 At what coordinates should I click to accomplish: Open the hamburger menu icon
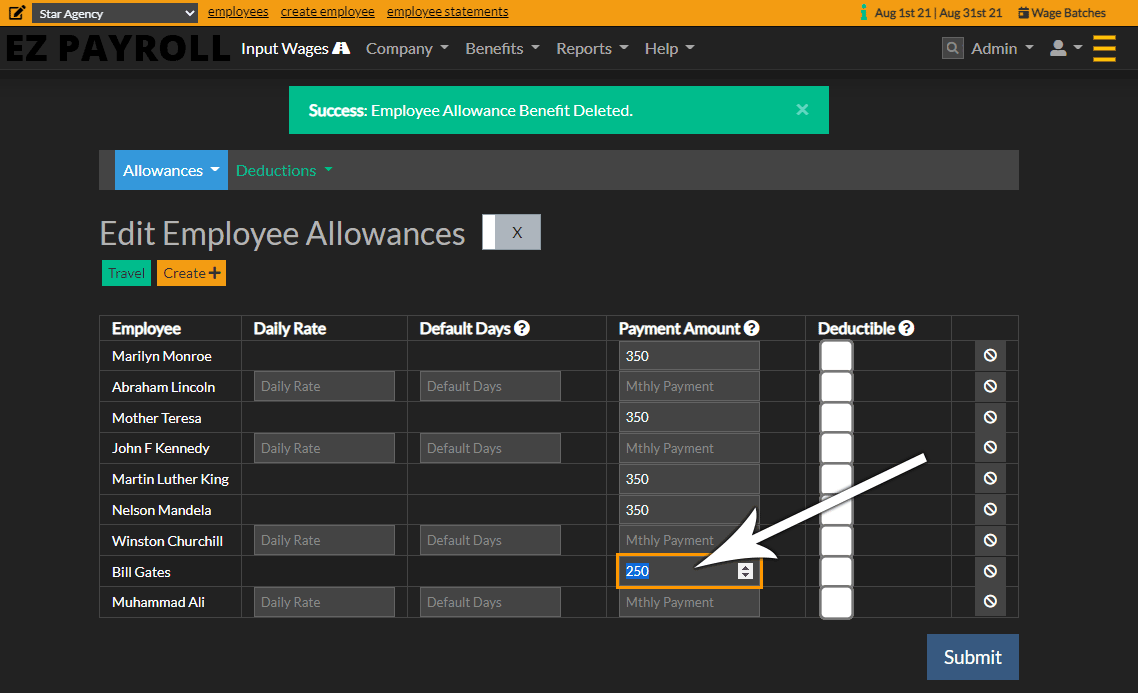click(1104, 47)
